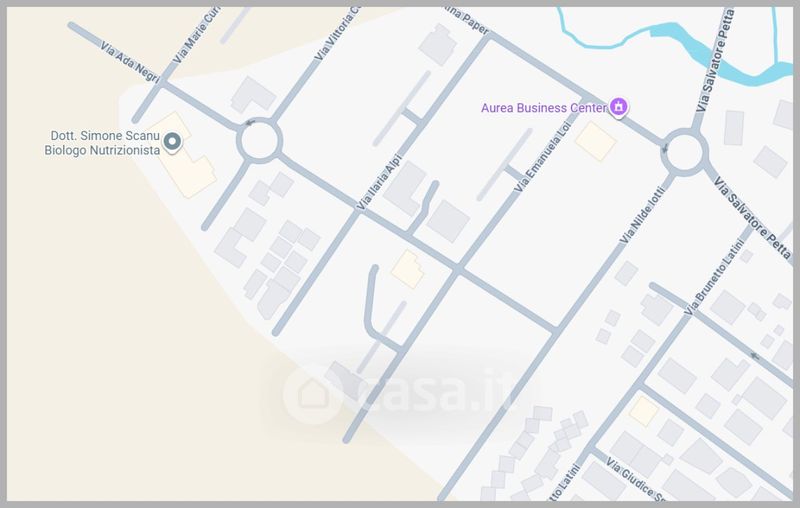This screenshot has width=800, height=508.
Task: Click the left roundabout near Via Ada Negri
Action: point(259,141)
